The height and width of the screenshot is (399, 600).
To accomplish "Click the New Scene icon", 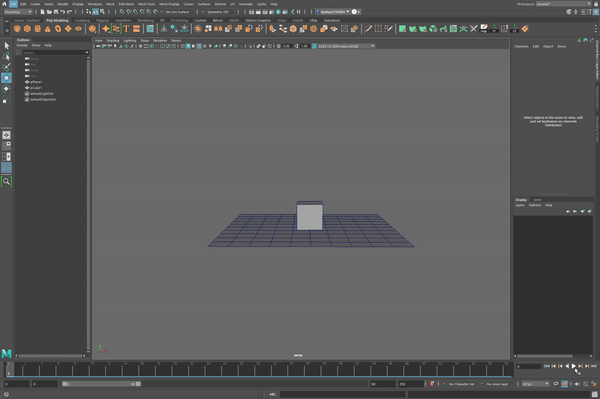I will click(x=42, y=12).
